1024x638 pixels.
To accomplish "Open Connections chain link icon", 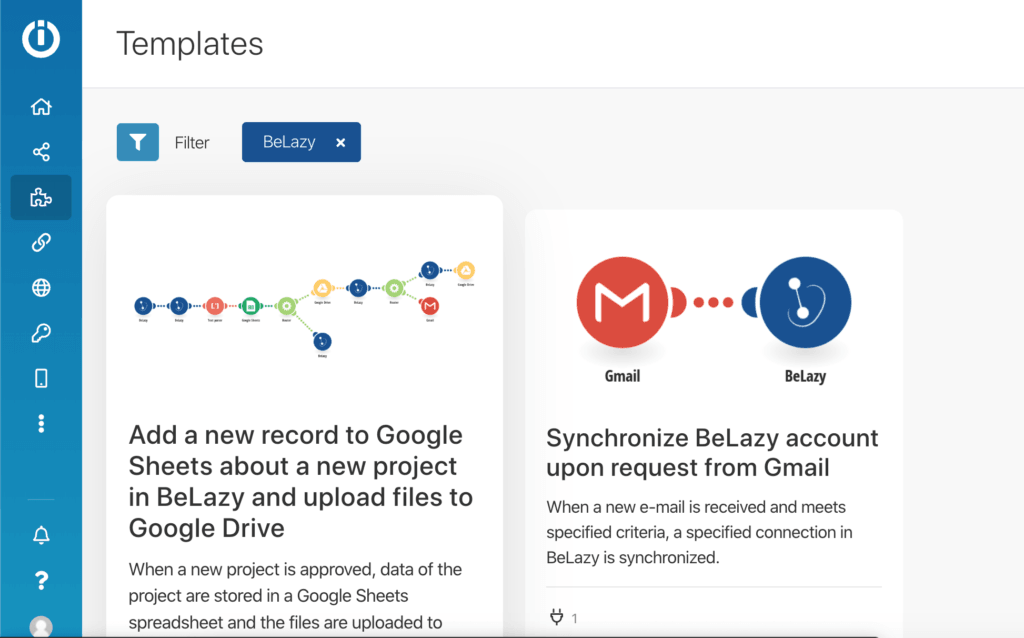I will (x=41, y=242).
